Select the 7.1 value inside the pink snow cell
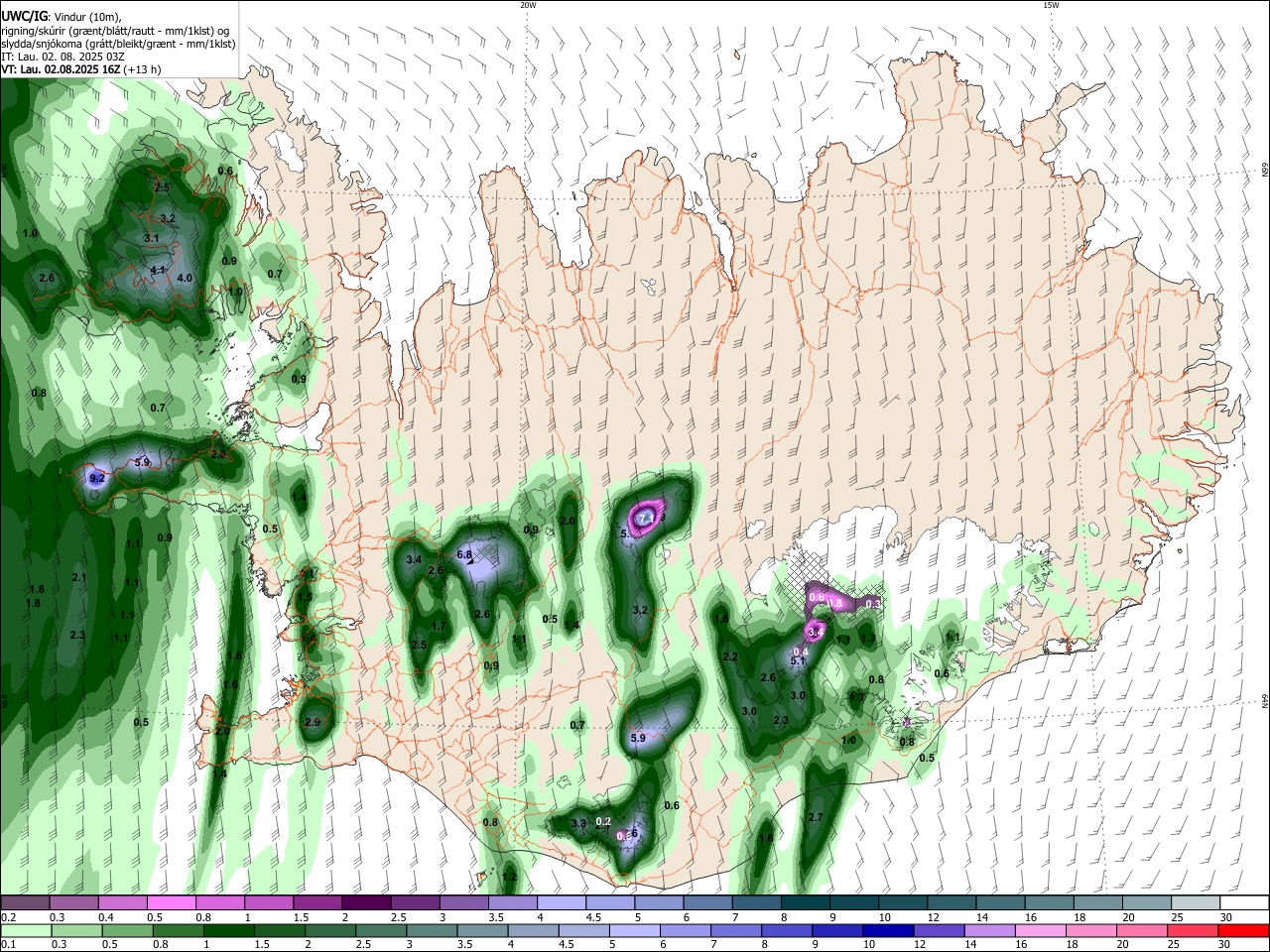1270x952 pixels. point(646,518)
